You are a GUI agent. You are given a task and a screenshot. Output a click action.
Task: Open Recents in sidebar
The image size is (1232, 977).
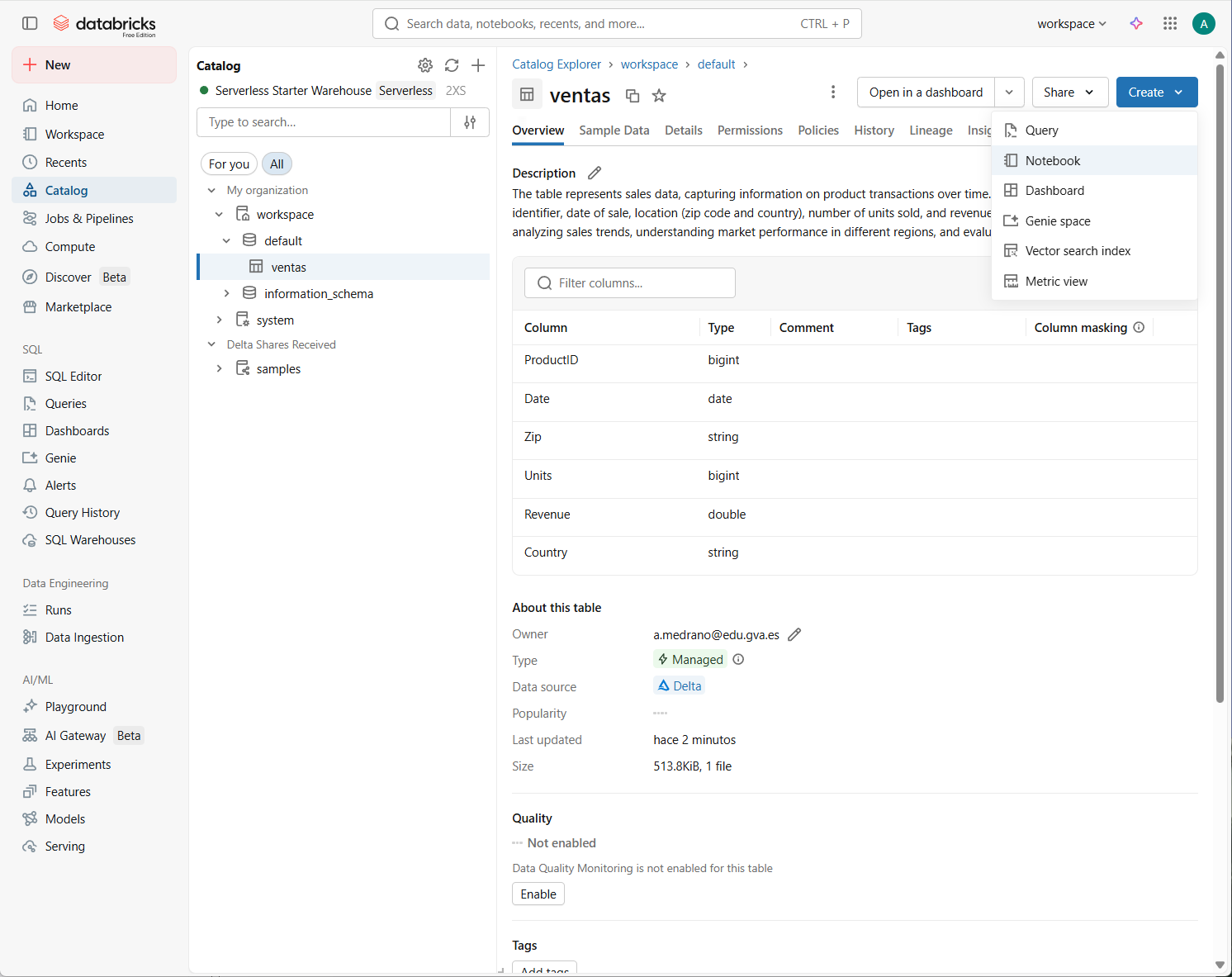point(94,162)
